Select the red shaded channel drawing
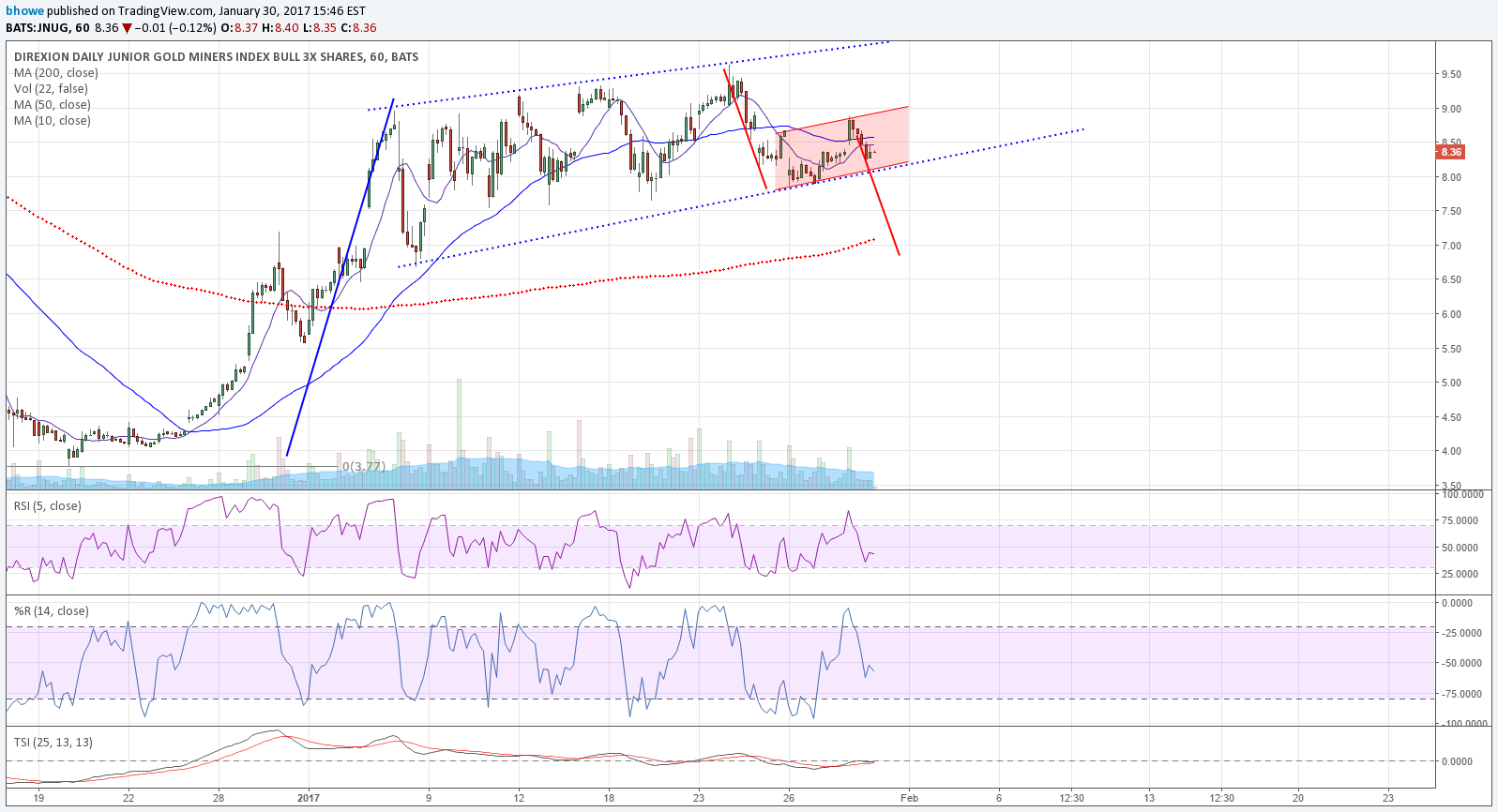Image resolution: width=1498 pixels, height=812 pixels. click(841, 148)
